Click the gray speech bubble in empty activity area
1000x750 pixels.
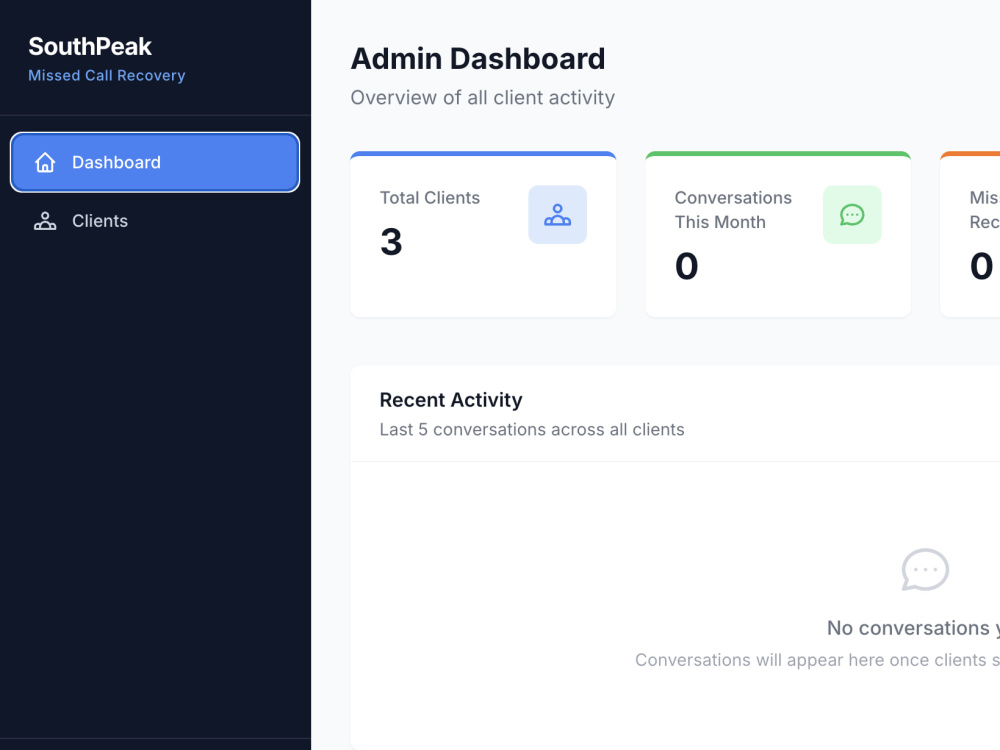point(925,570)
